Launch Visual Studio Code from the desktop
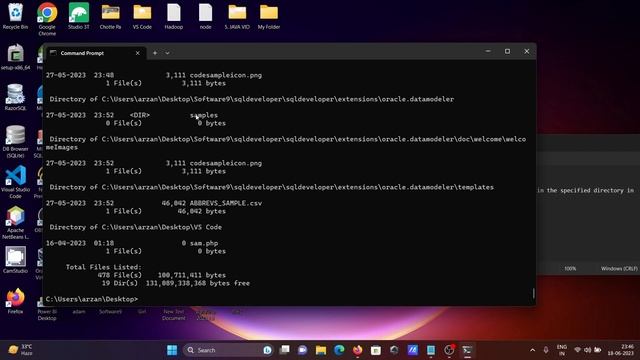Image resolution: width=640 pixels, height=360 pixels. [16, 182]
